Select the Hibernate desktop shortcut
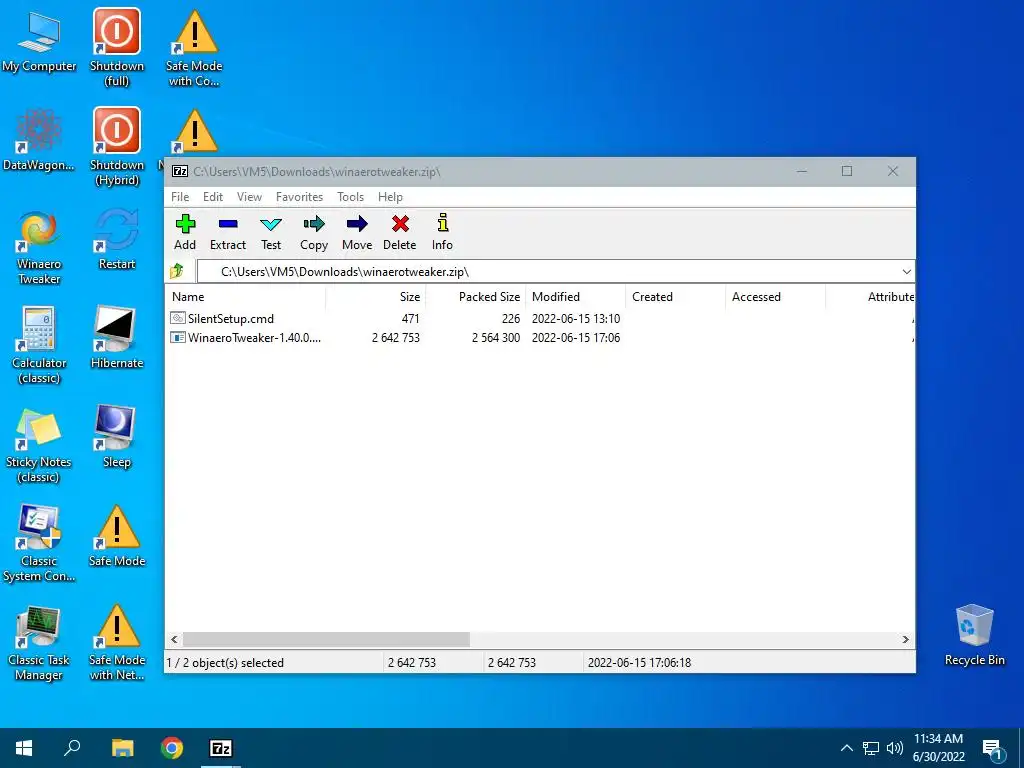This screenshot has width=1024, height=768. click(117, 338)
